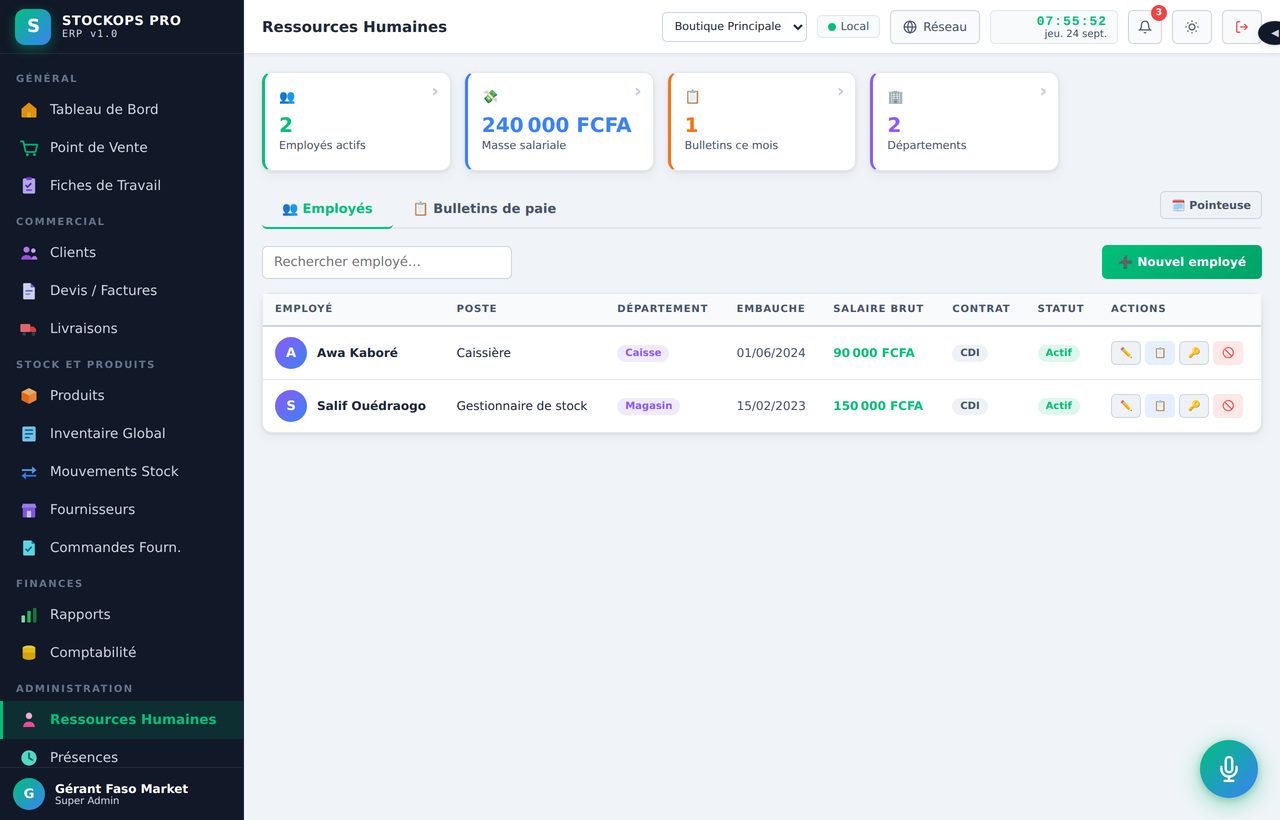This screenshot has height=820, width=1280.
Task: Click the key icon for Awa Kaboré
Action: (1194, 353)
